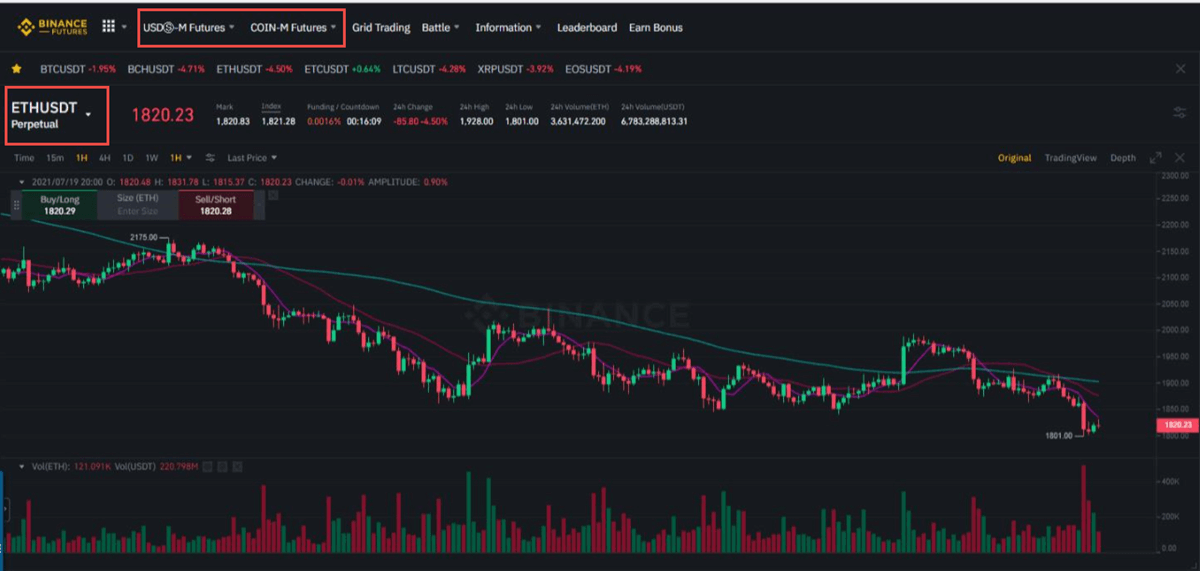Open Earn Bonus page

656,28
